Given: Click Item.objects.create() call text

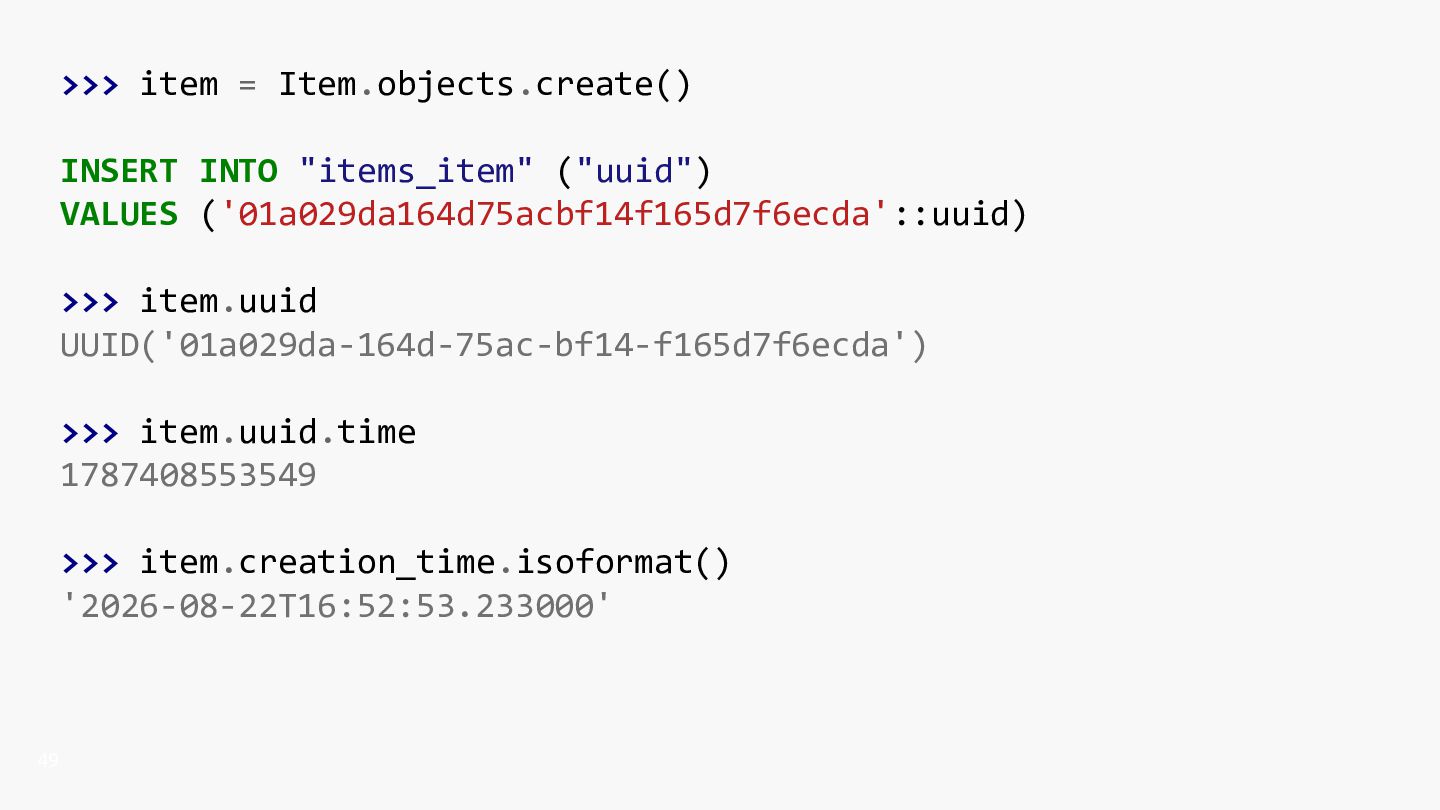Looking at the screenshot, I should pyautogui.click(x=485, y=85).
